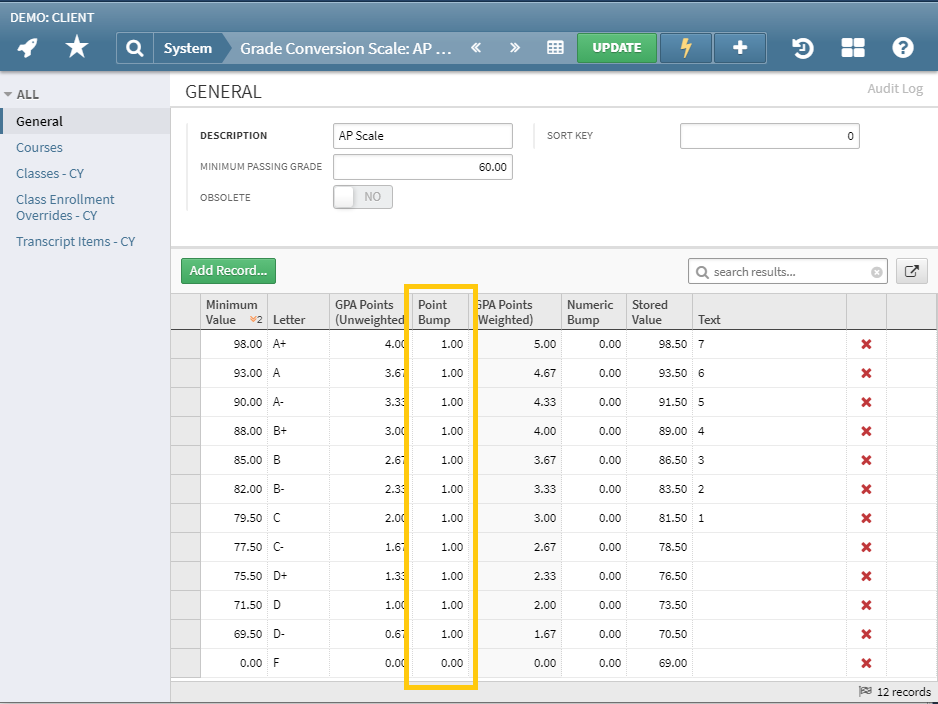Toggle the Obsolete switch

pos(362,197)
